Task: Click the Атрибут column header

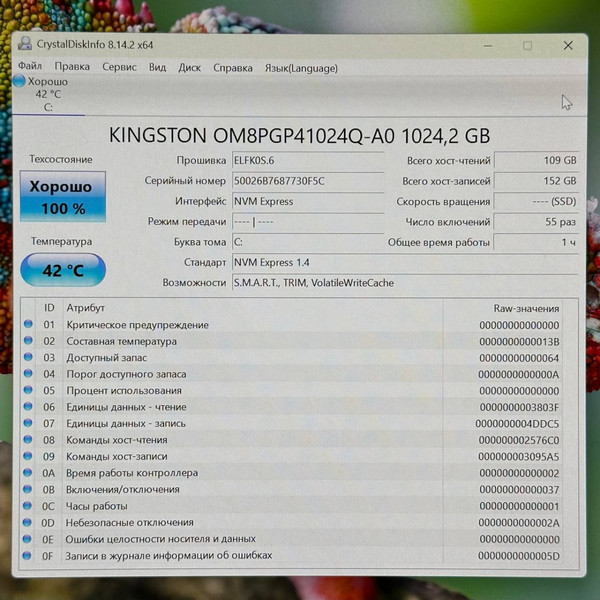Action: 85,308
